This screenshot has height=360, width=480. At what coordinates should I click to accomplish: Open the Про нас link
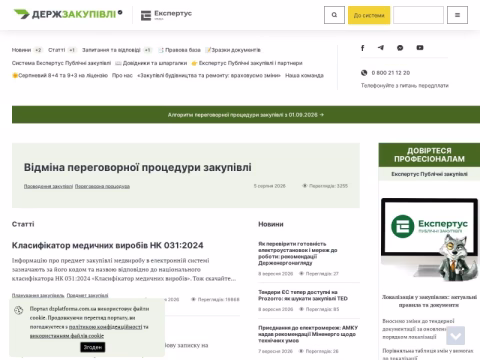[122, 75]
